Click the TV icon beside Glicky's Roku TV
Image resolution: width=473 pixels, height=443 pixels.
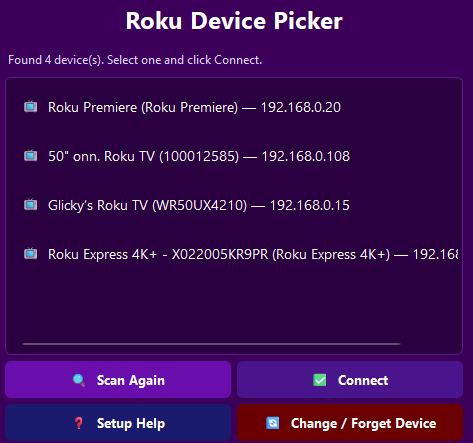(31, 205)
